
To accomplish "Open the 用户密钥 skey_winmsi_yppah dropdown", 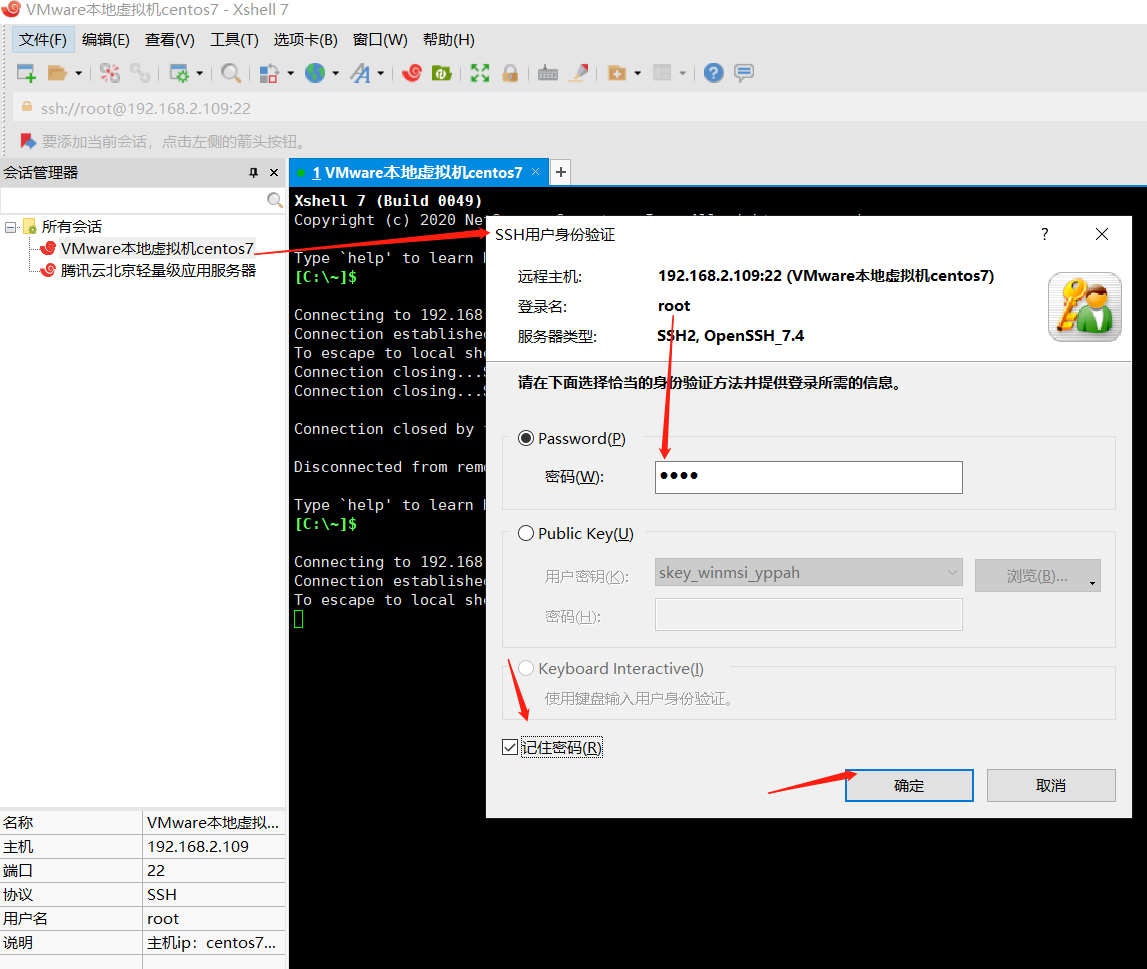I will (x=808, y=573).
